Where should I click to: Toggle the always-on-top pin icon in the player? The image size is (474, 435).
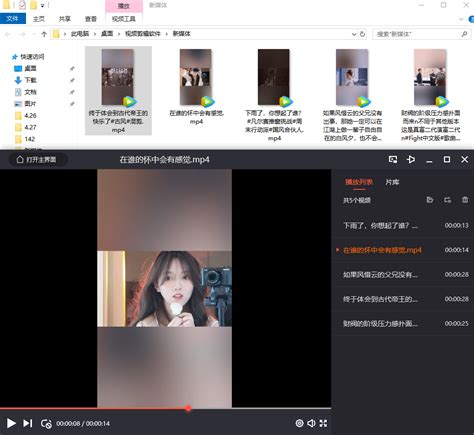coord(411,159)
